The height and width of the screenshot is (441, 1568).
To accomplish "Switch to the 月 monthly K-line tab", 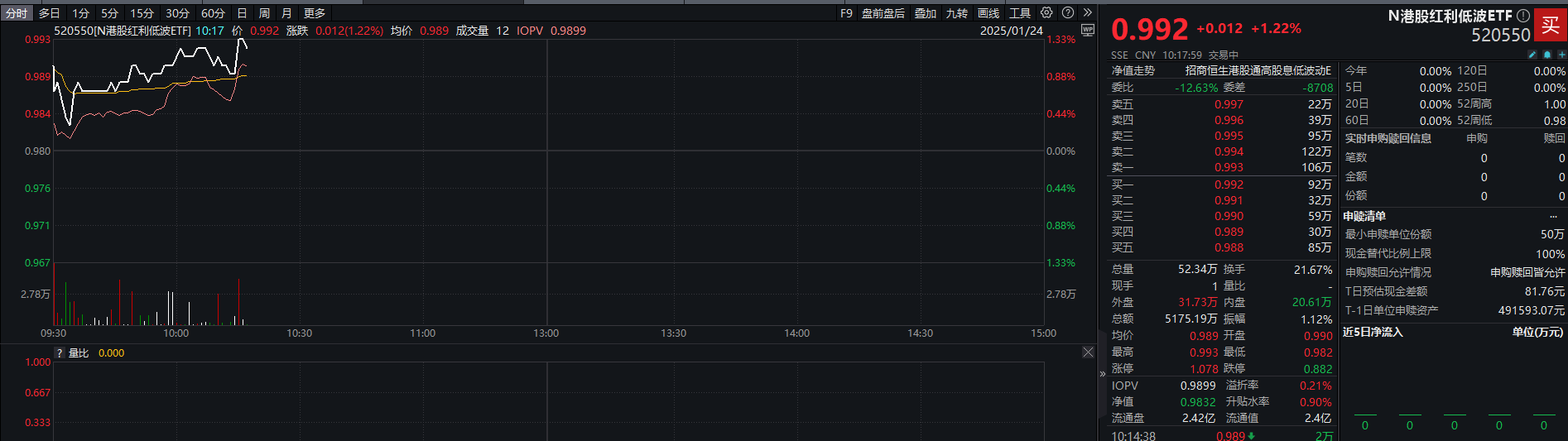I will tap(286, 13).
